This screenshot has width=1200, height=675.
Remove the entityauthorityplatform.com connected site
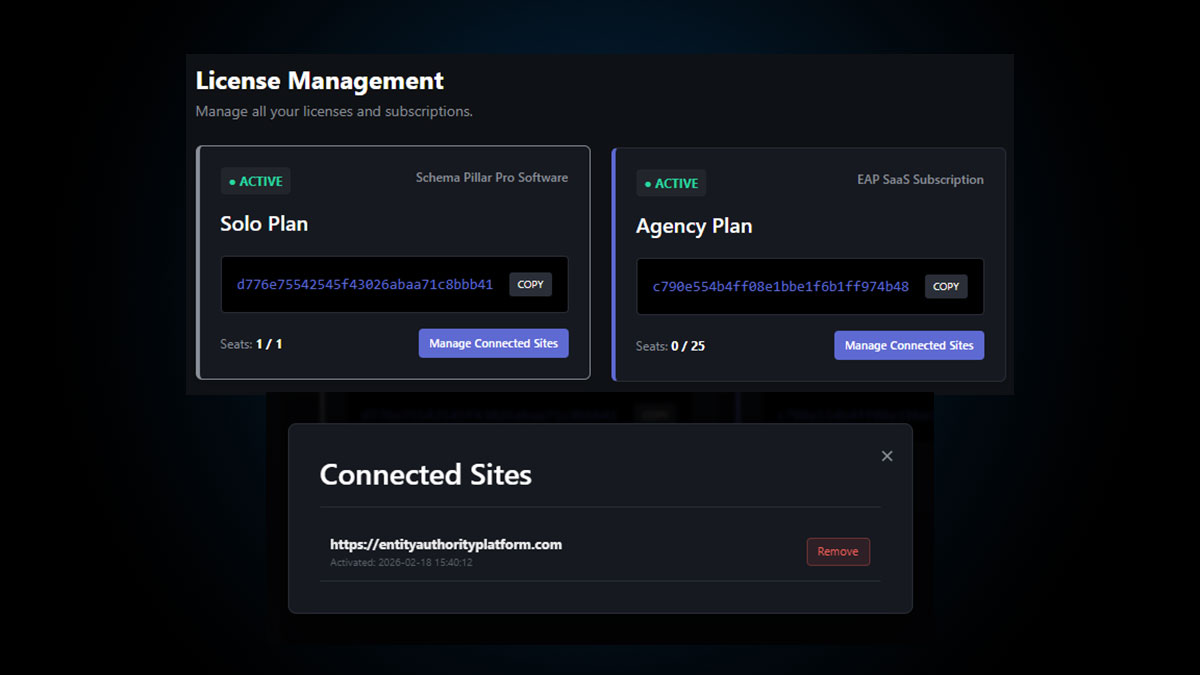838,551
